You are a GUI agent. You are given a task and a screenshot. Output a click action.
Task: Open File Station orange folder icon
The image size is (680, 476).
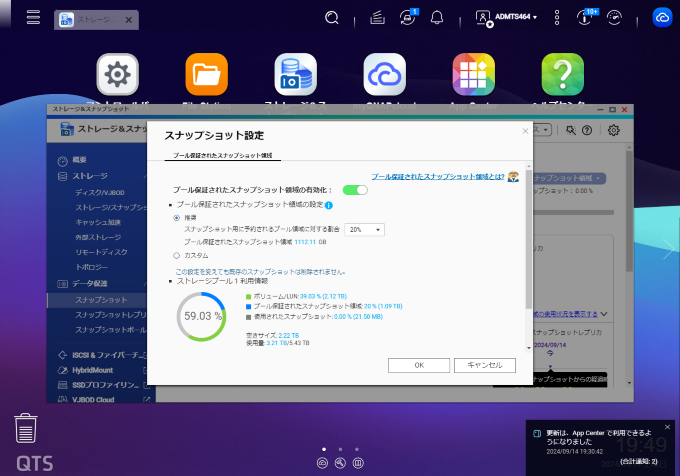[x=206, y=75]
